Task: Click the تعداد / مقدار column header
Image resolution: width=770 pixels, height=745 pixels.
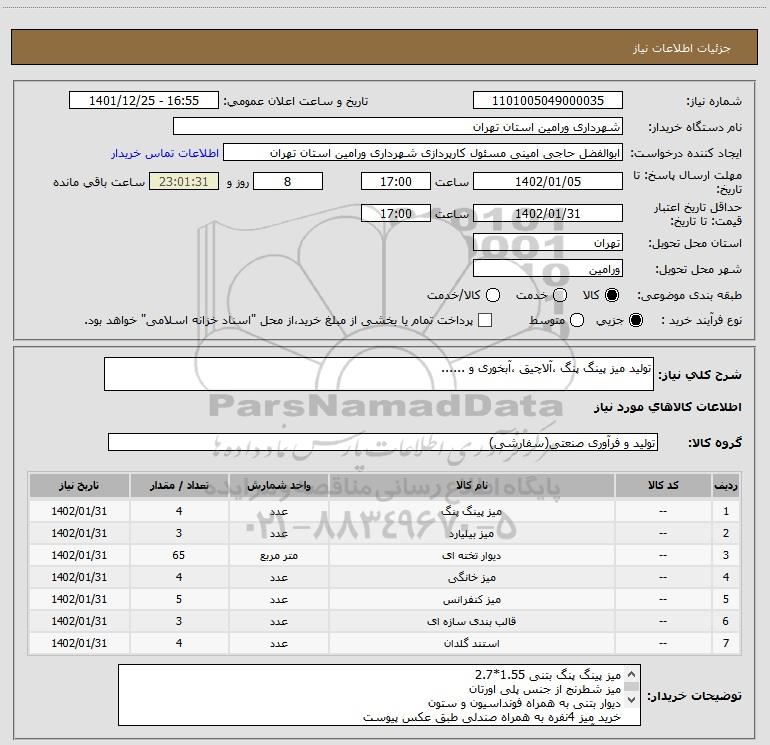Action: coord(179,486)
